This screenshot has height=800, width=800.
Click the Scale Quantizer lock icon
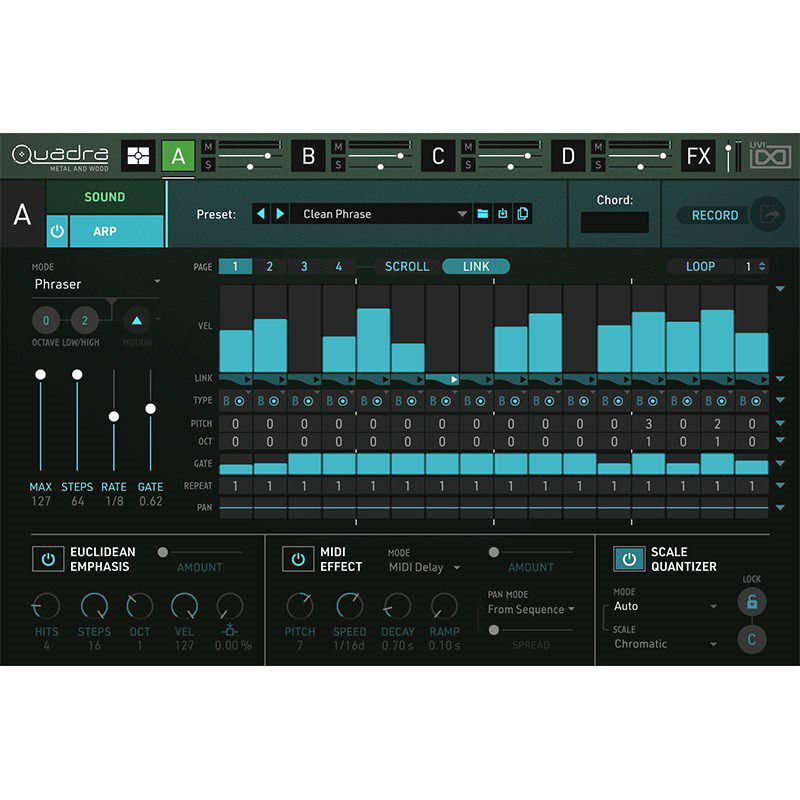(752, 602)
